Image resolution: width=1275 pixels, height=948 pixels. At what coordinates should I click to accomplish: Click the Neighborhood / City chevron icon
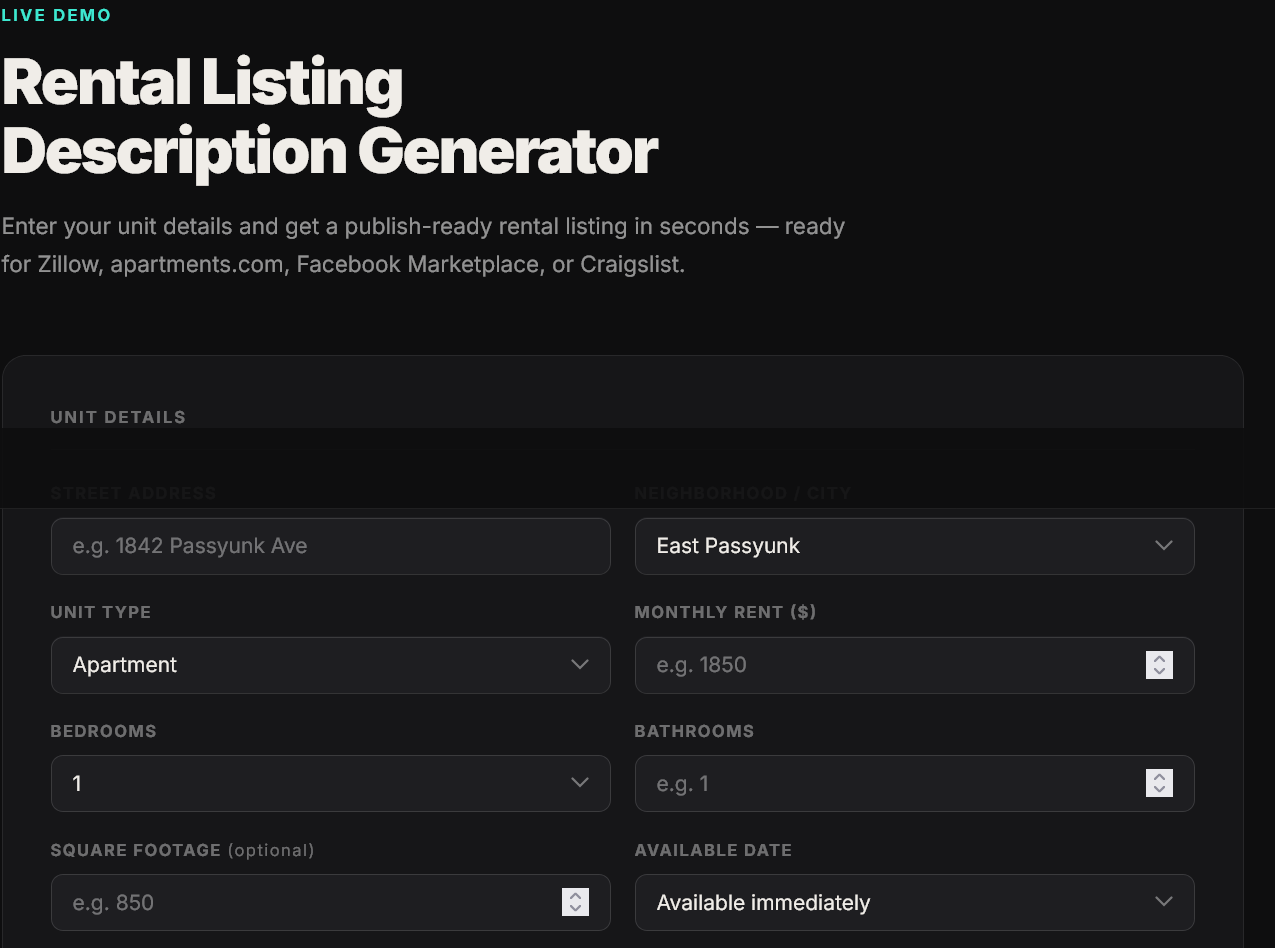tap(1163, 546)
